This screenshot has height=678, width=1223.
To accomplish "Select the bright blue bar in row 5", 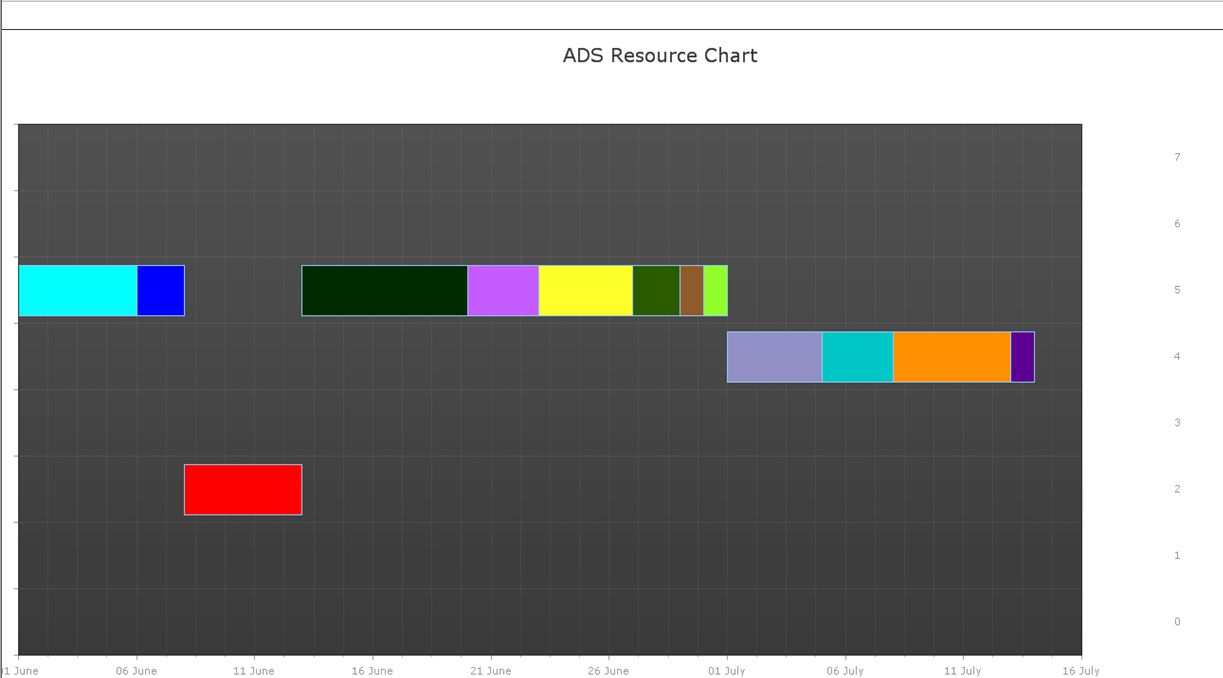I will coord(161,291).
